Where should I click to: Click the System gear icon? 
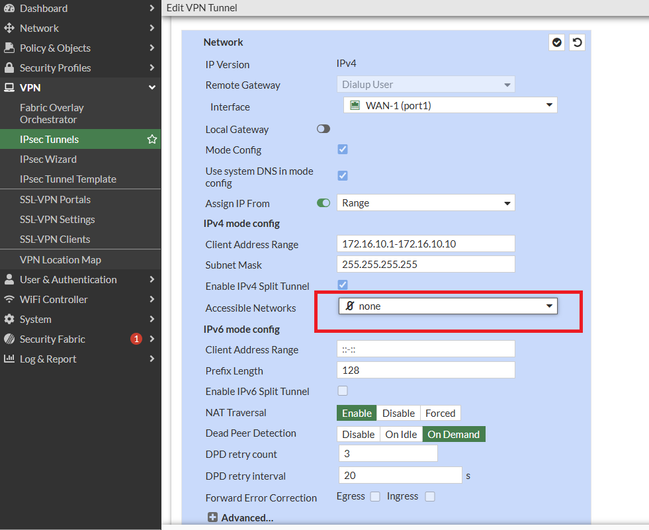(x=9, y=319)
